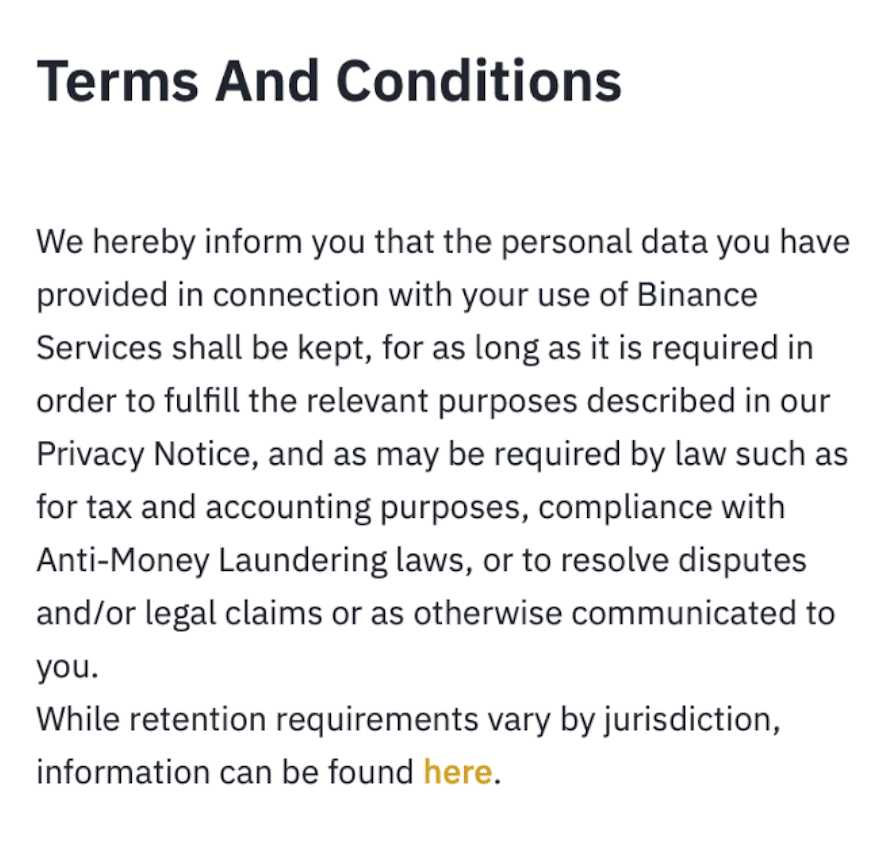Click the "Anti-Money Laundering" text

208,561
